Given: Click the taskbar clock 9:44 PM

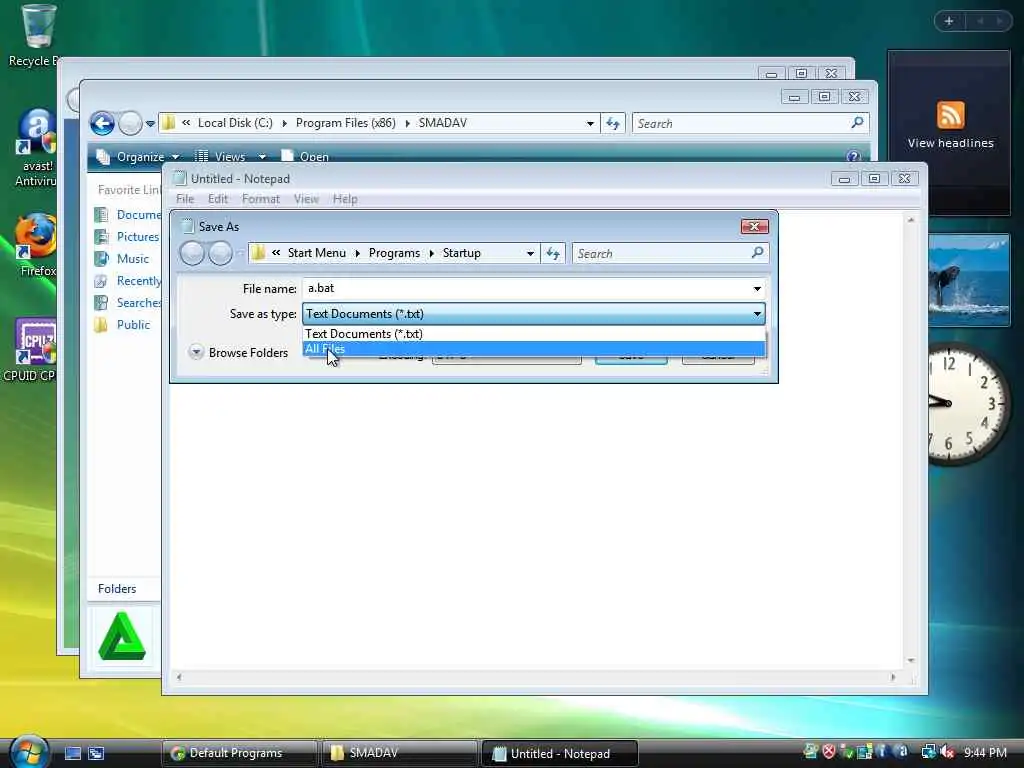Looking at the screenshot, I should 985,753.
